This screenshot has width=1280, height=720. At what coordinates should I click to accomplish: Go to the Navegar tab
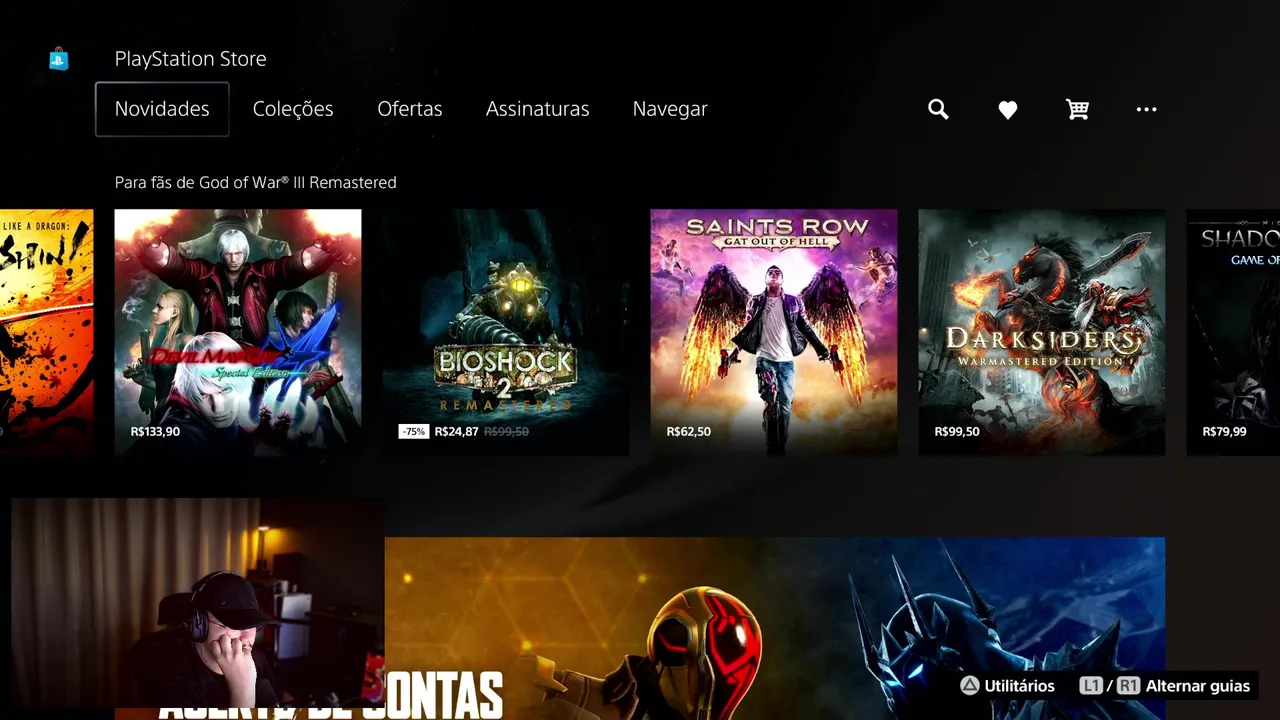tap(670, 109)
